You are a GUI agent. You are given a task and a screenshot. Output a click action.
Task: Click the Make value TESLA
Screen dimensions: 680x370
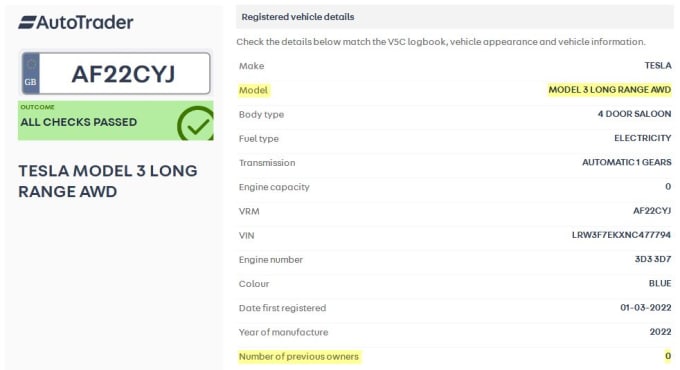[x=658, y=65]
